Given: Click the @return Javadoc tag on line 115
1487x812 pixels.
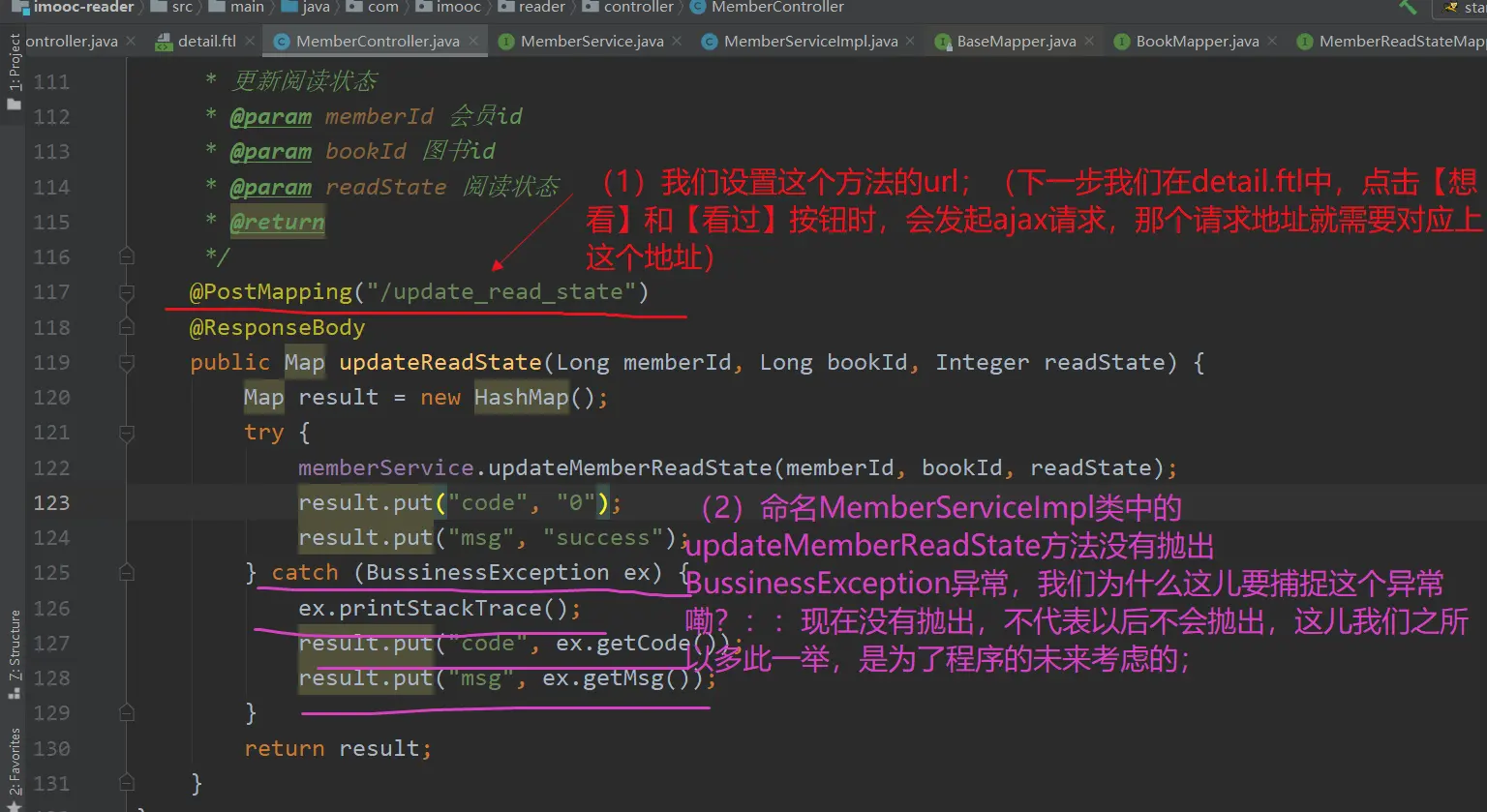Looking at the screenshot, I should (x=277, y=223).
